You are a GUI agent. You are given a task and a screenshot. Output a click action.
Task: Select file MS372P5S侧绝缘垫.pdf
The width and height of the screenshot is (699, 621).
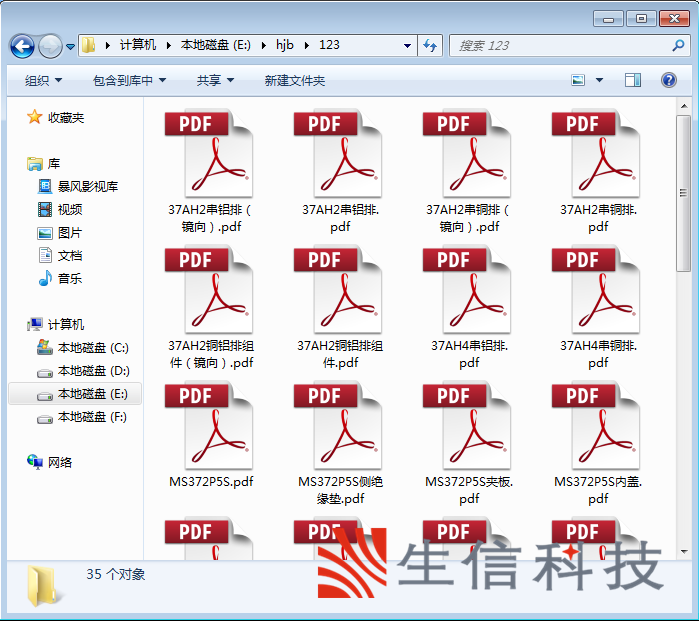(340, 443)
